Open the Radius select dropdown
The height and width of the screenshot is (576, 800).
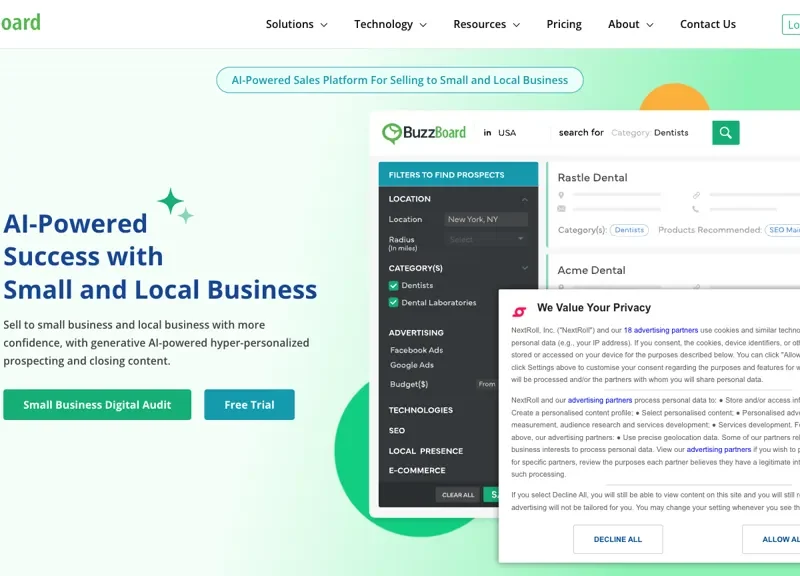pyautogui.click(x=486, y=239)
